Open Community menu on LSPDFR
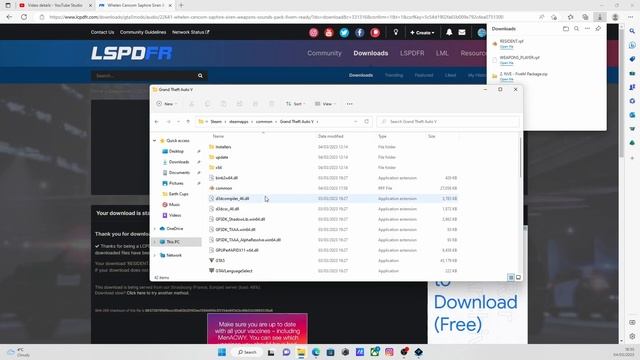Screen dimensions: 640x360 pos(324,53)
